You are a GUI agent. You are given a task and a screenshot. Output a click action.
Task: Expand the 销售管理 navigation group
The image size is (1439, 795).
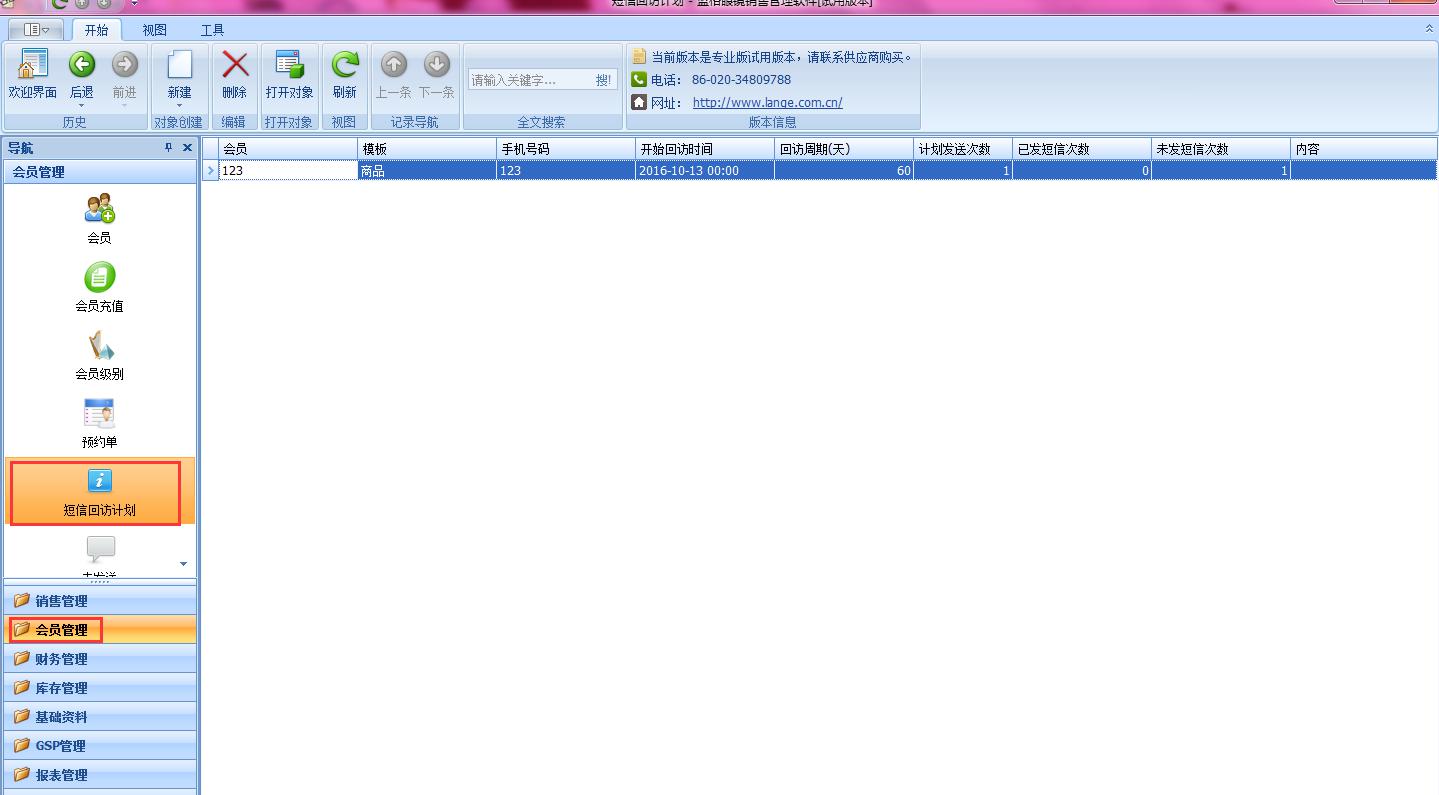pyautogui.click(x=61, y=601)
